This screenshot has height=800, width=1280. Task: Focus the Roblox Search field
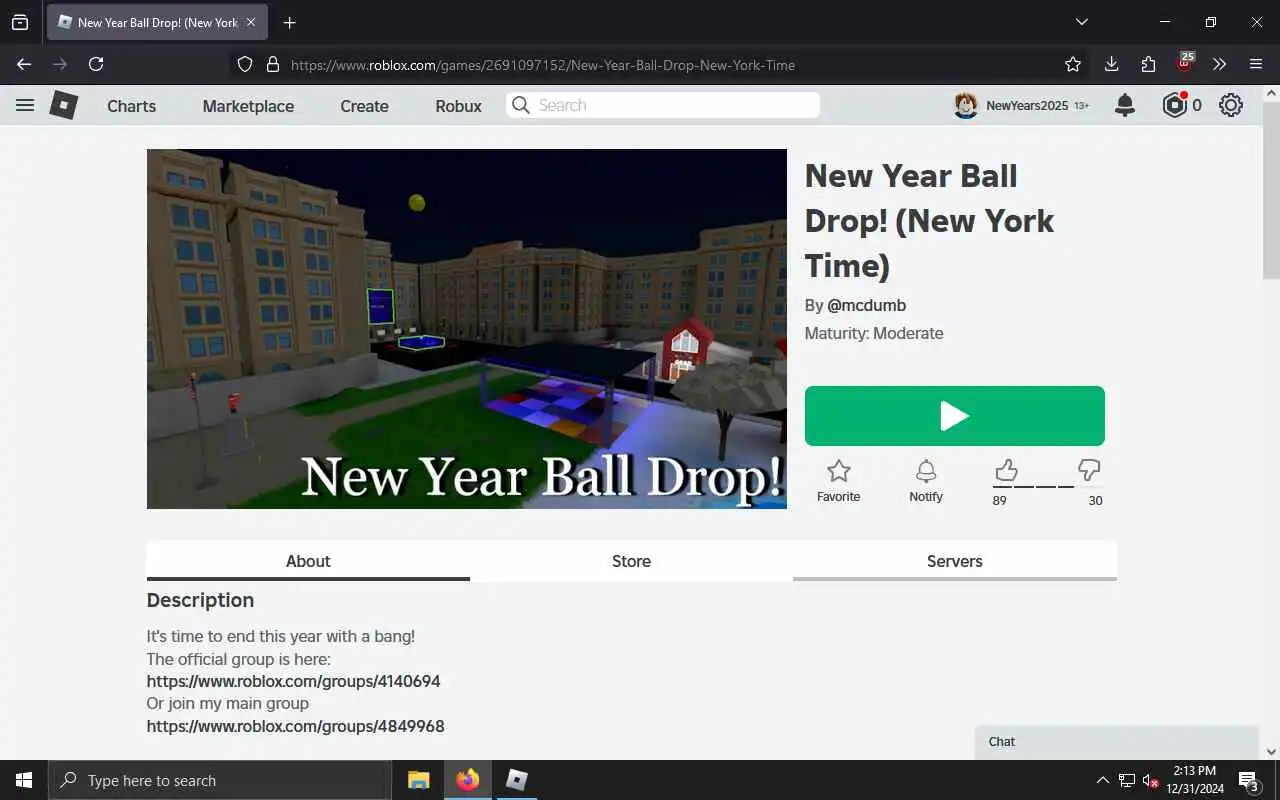(x=663, y=105)
